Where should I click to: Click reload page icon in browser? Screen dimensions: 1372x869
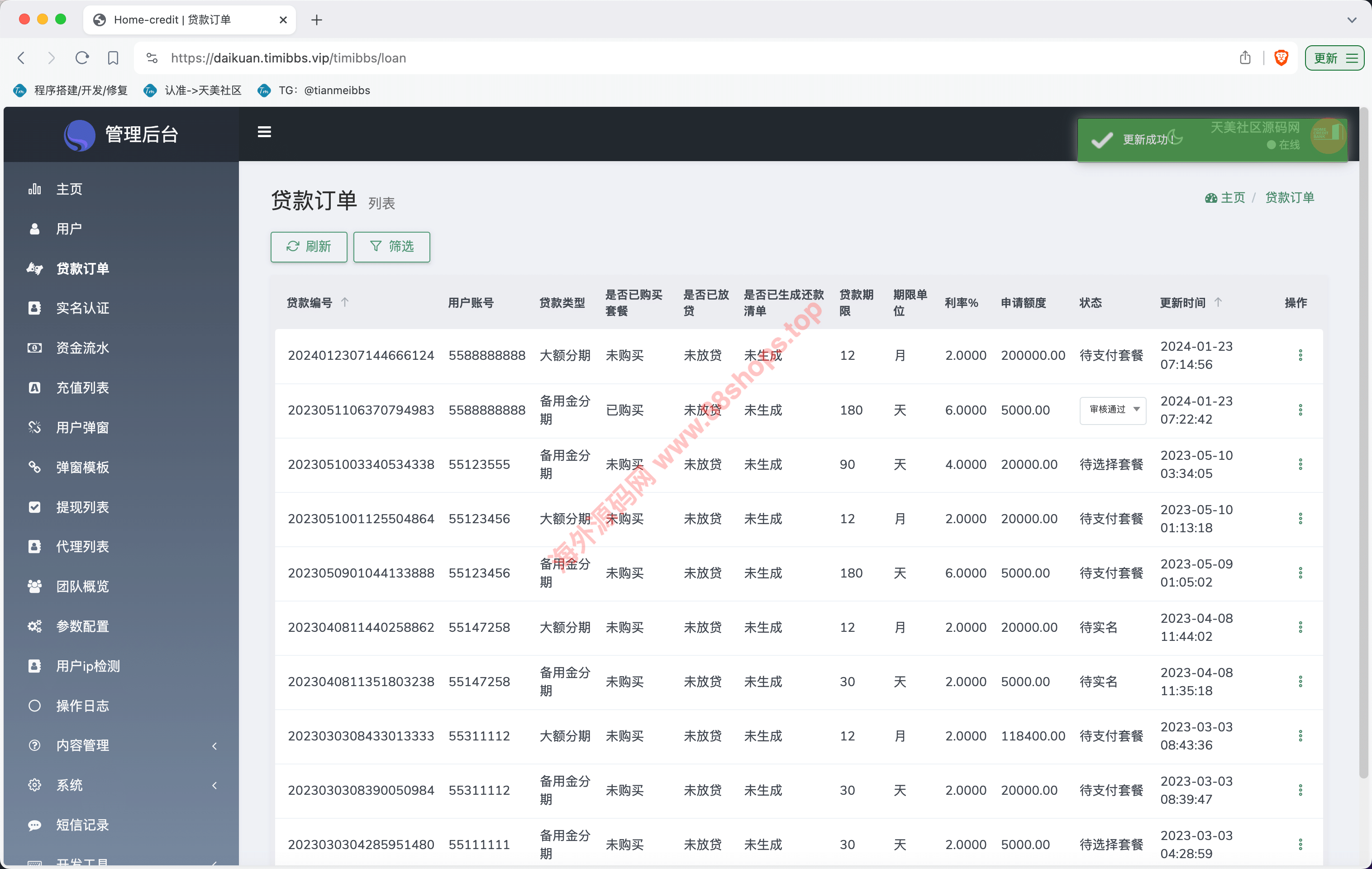[82, 57]
